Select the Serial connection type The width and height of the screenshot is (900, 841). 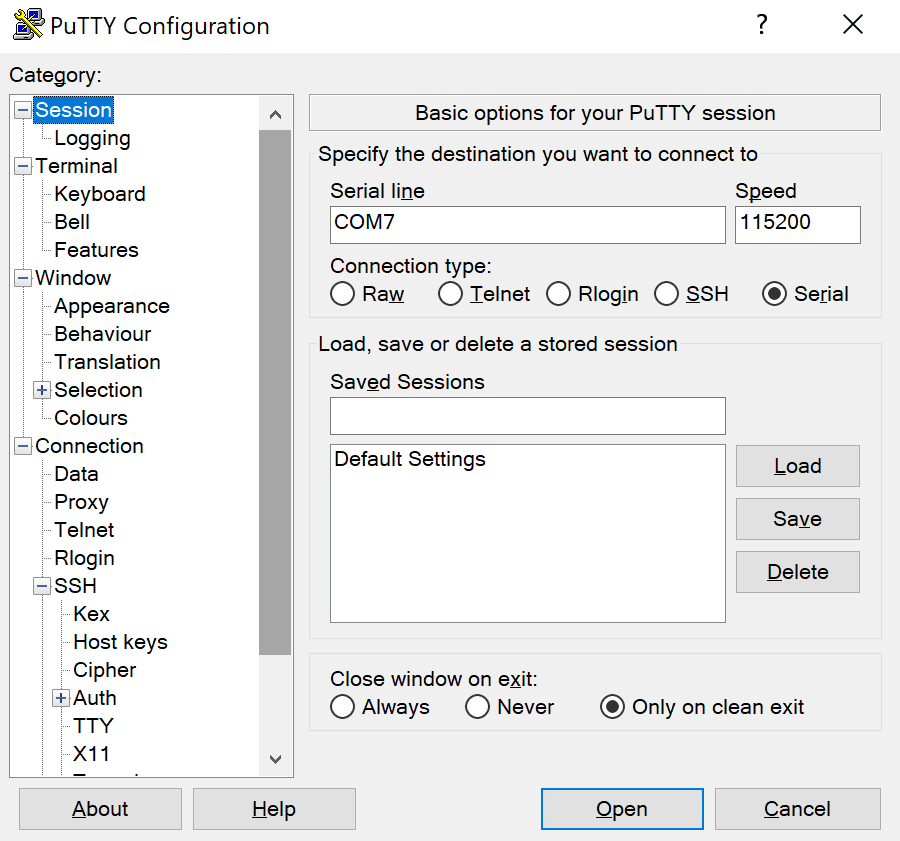pos(774,294)
